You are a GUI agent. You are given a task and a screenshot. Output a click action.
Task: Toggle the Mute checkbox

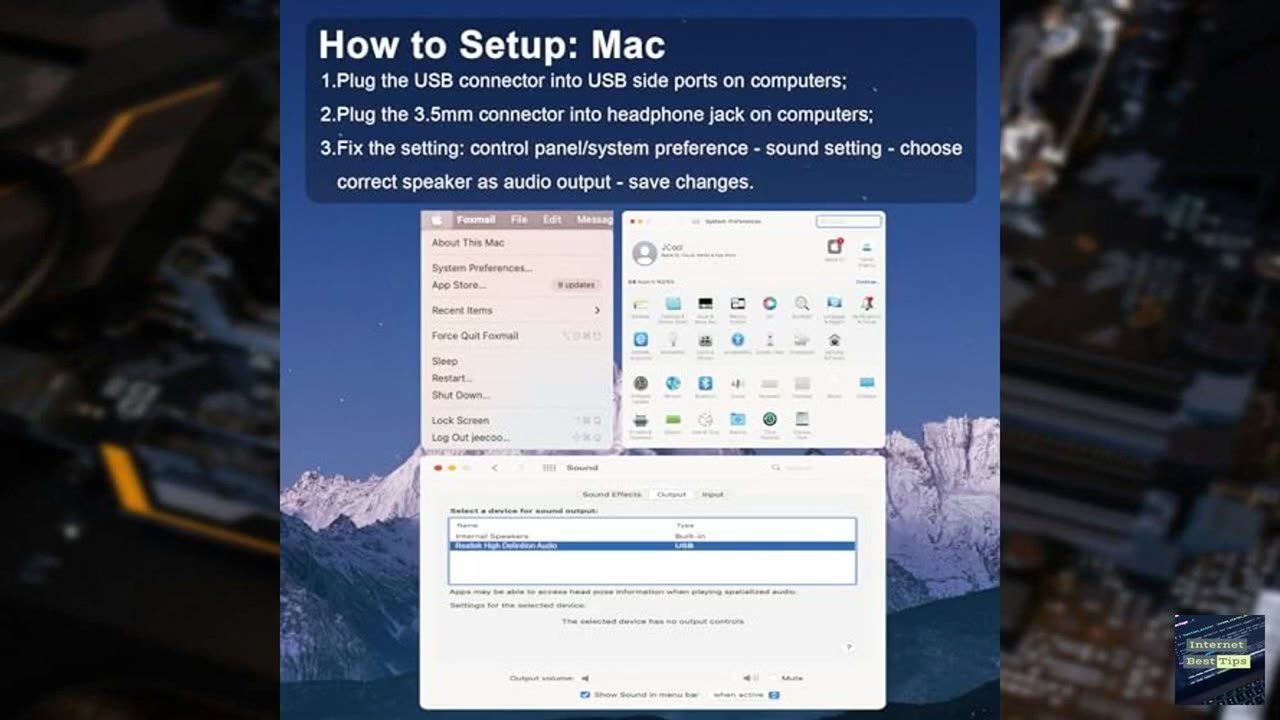(x=772, y=677)
